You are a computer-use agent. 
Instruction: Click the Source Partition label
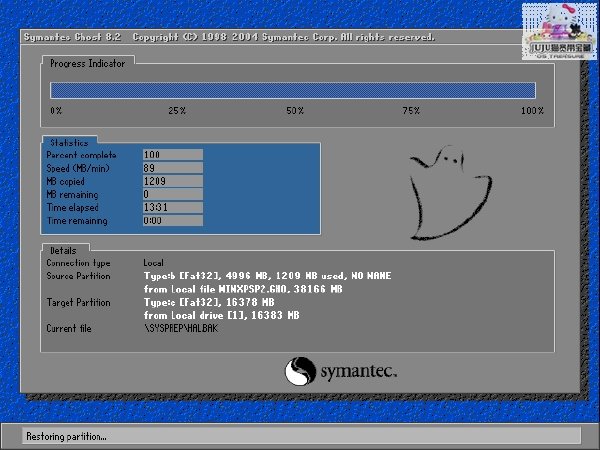pyautogui.click(x=78, y=276)
